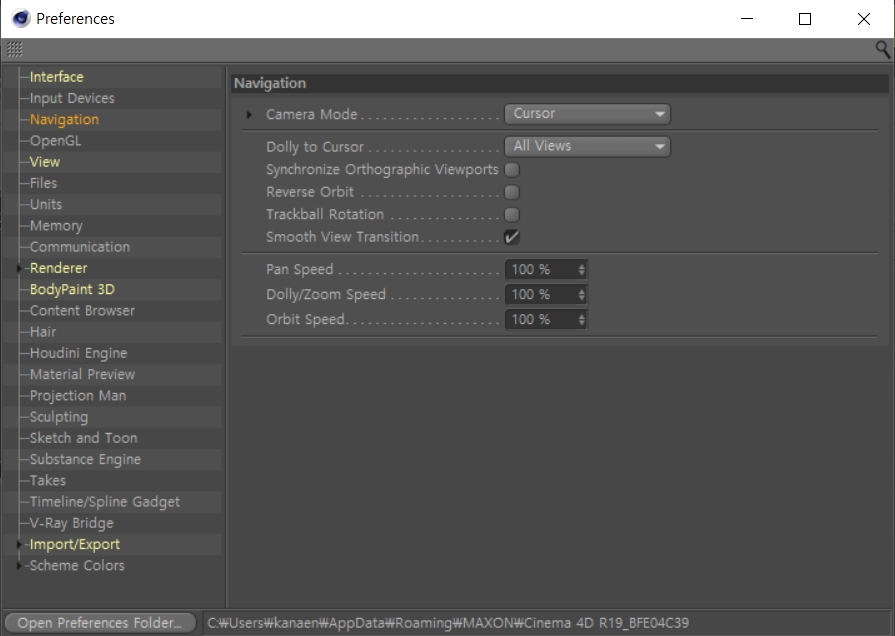Go to the View preferences
The height and width of the screenshot is (636, 895).
(45, 162)
